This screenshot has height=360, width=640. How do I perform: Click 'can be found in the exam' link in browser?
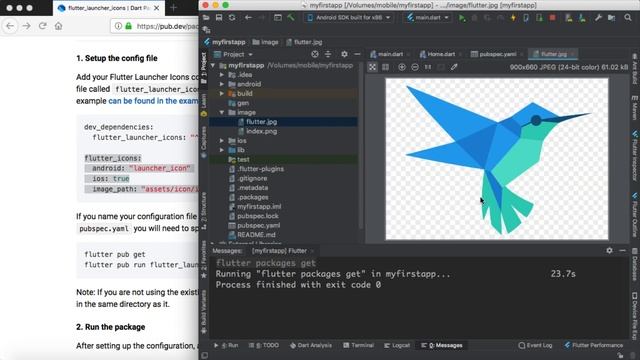[x=153, y=101]
